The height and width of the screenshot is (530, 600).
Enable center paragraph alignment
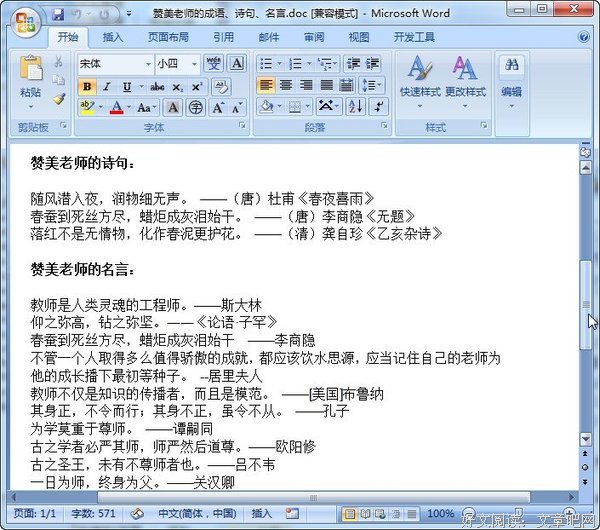[x=286, y=85]
